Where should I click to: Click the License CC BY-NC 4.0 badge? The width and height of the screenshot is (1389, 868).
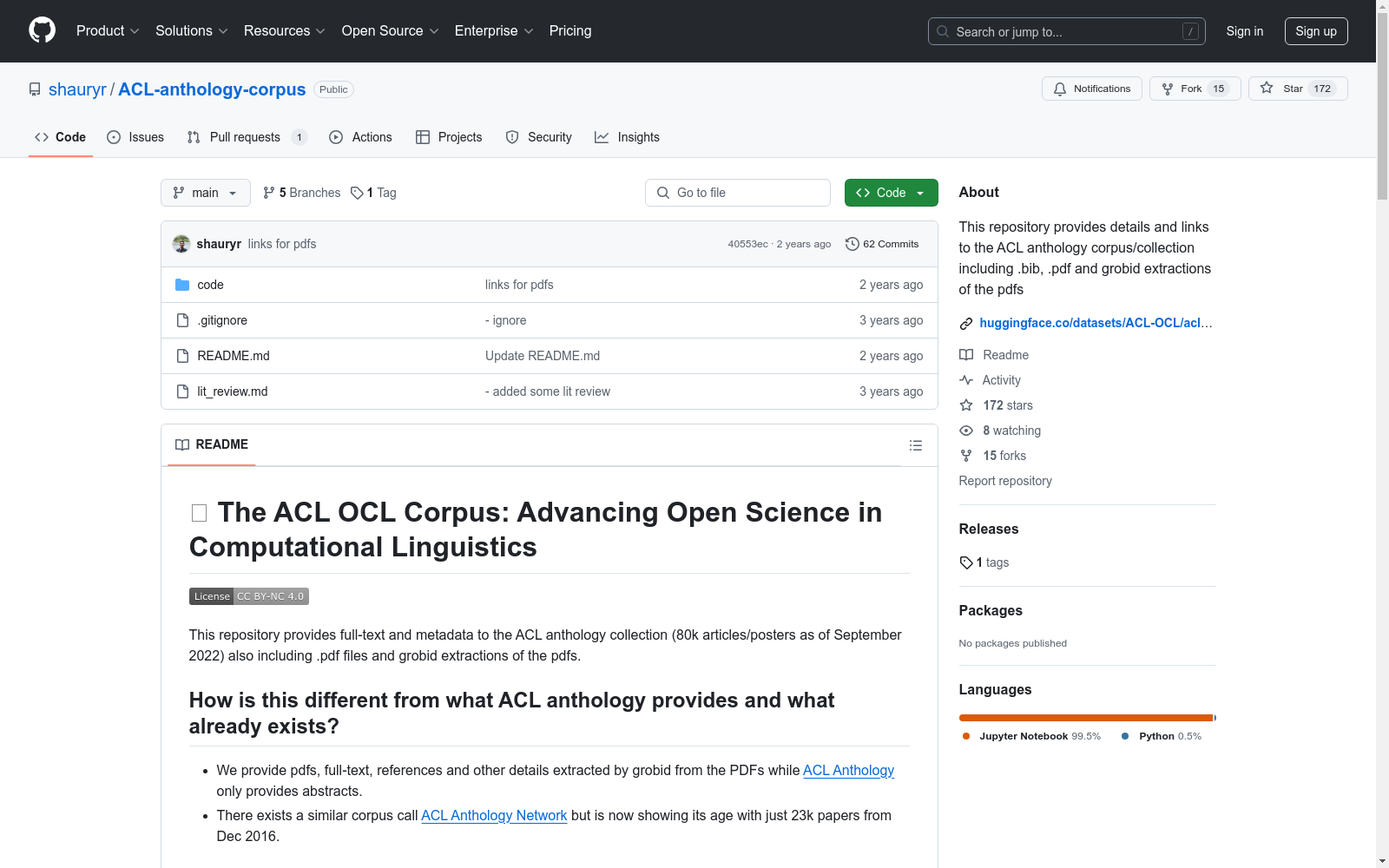point(249,596)
